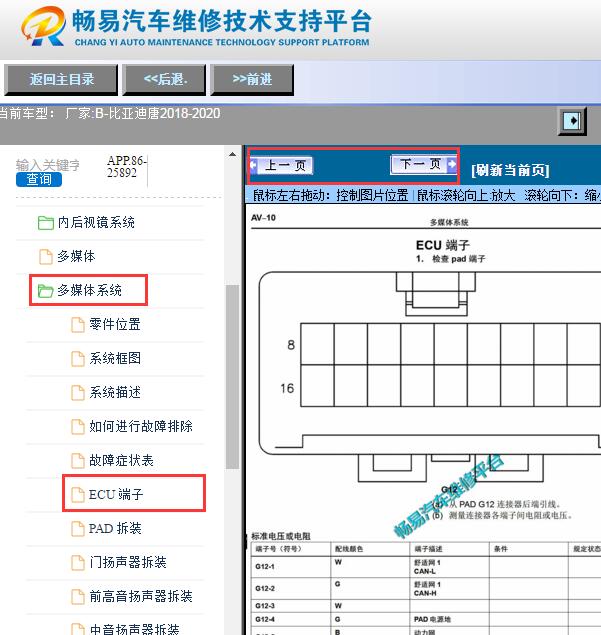Viewport: 601px width, 635px height.
Task: Click the page icon beside 系统描述
Action: [x=78, y=393]
